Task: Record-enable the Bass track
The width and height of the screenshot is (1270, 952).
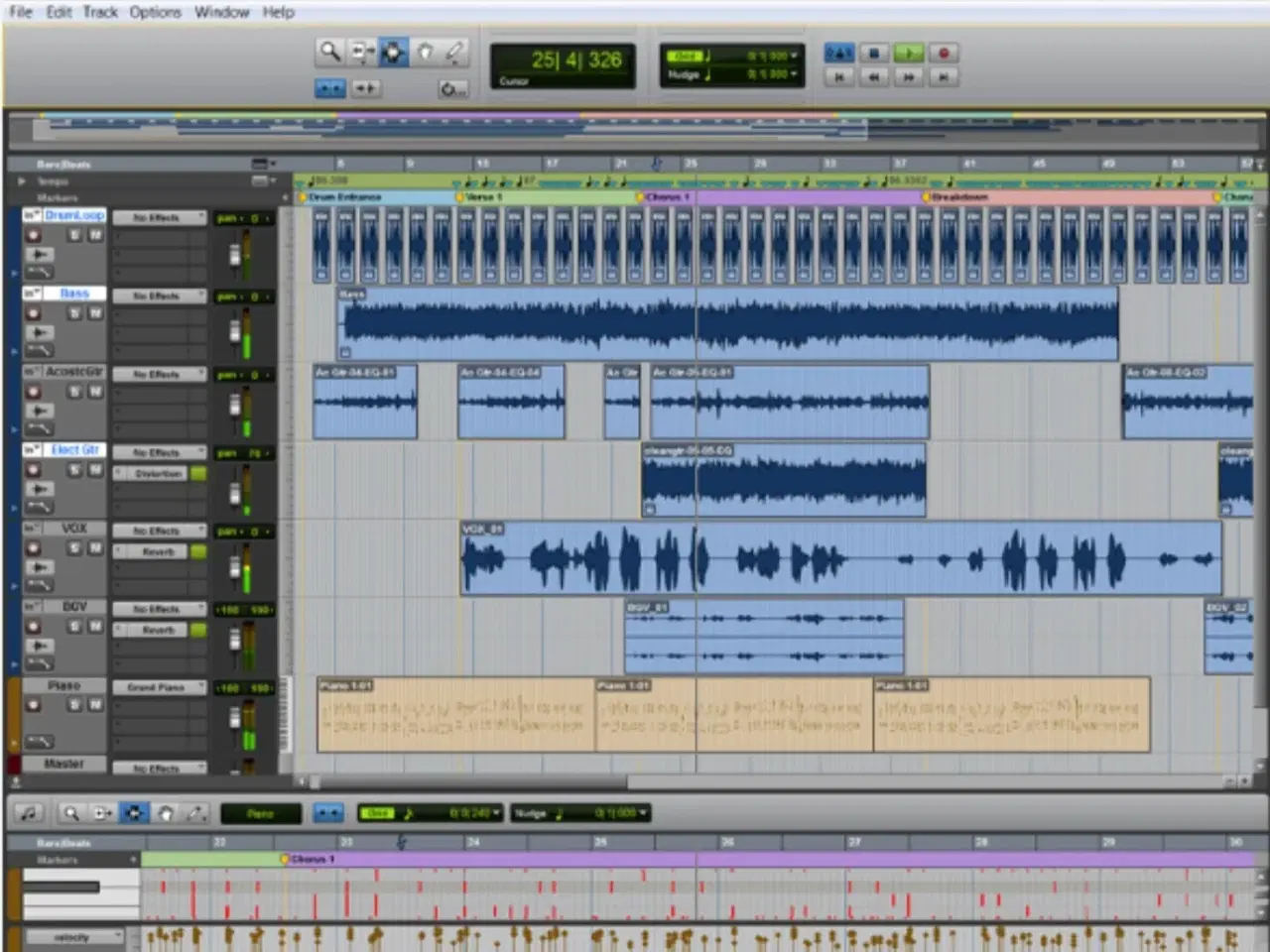Action: coord(33,313)
